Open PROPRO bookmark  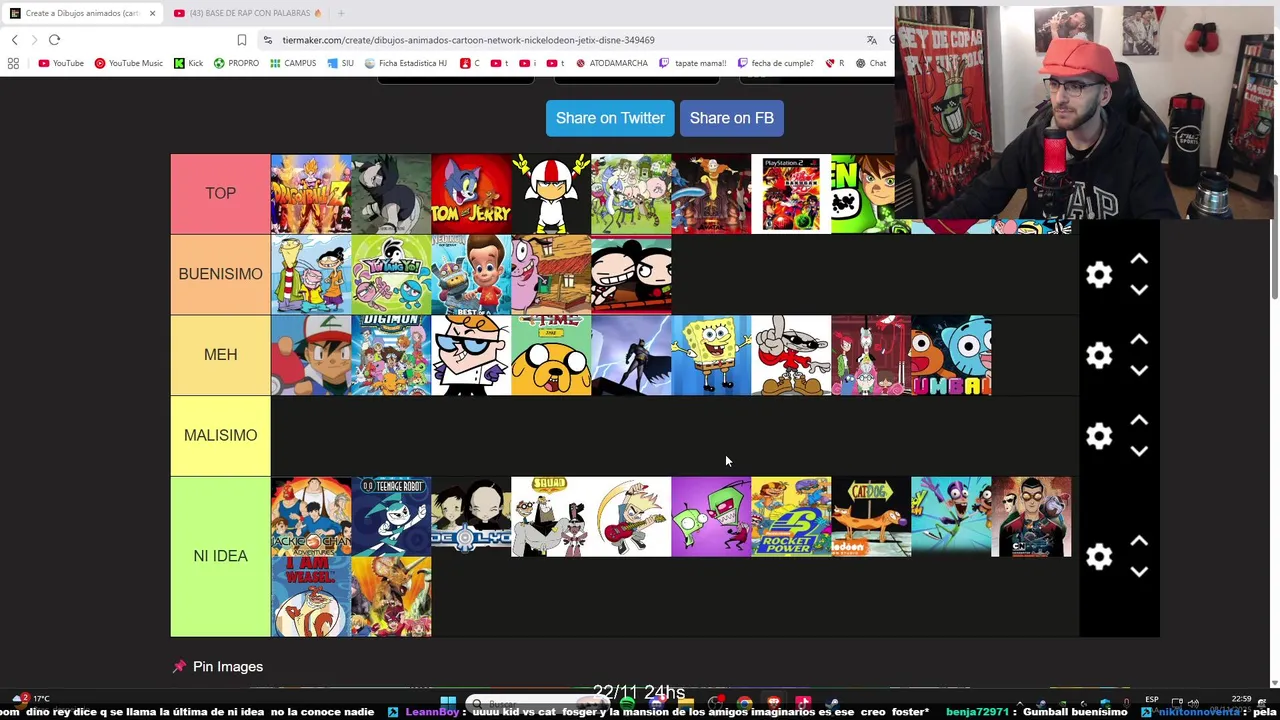[236, 63]
